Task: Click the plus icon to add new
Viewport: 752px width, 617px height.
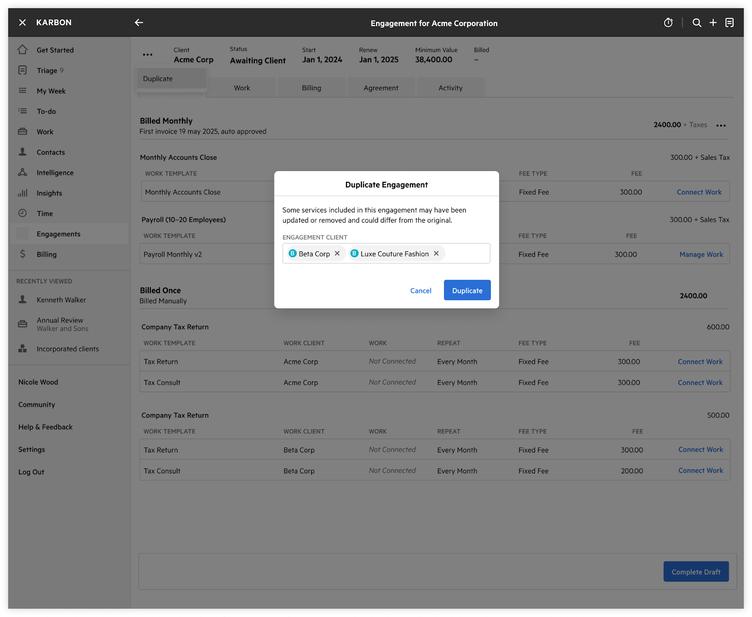Action: click(x=713, y=23)
